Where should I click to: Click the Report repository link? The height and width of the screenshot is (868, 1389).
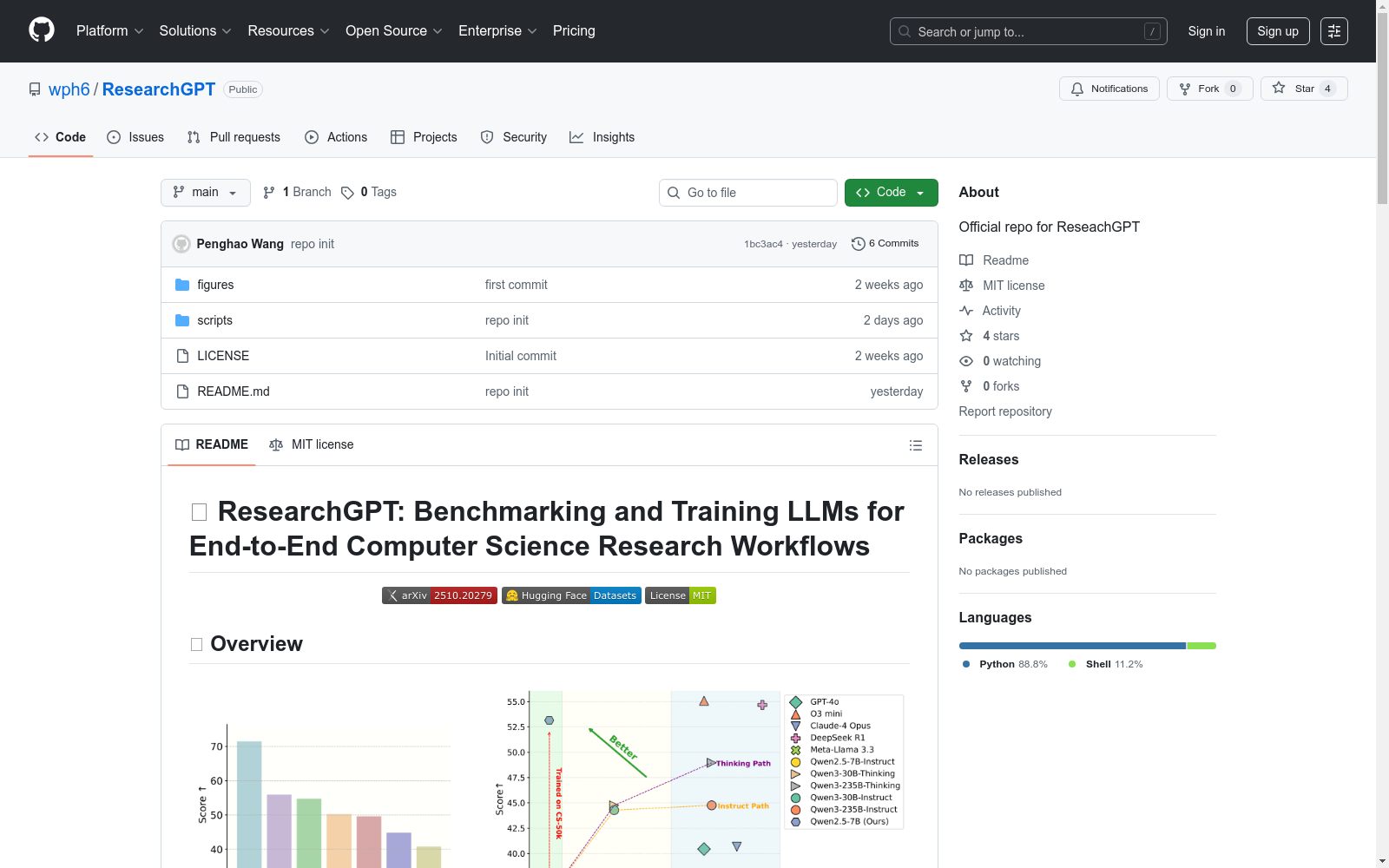click(1005, 411)
